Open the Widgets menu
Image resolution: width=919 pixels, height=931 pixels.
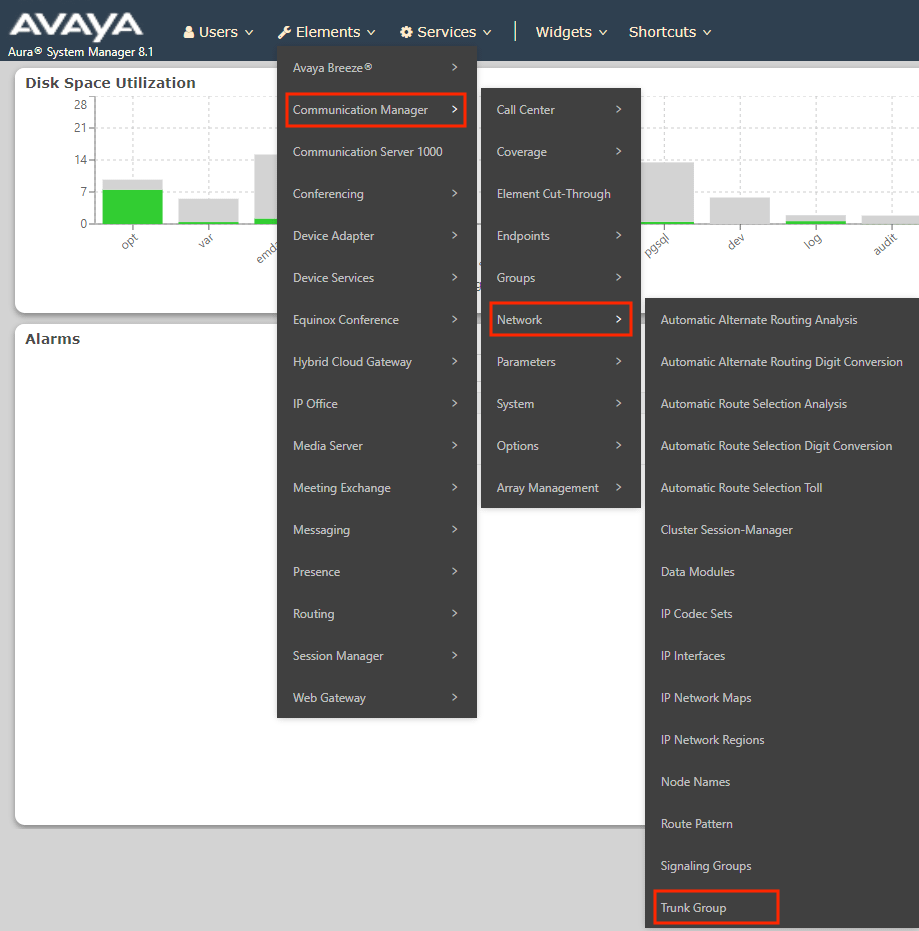(x=571, y=32)
